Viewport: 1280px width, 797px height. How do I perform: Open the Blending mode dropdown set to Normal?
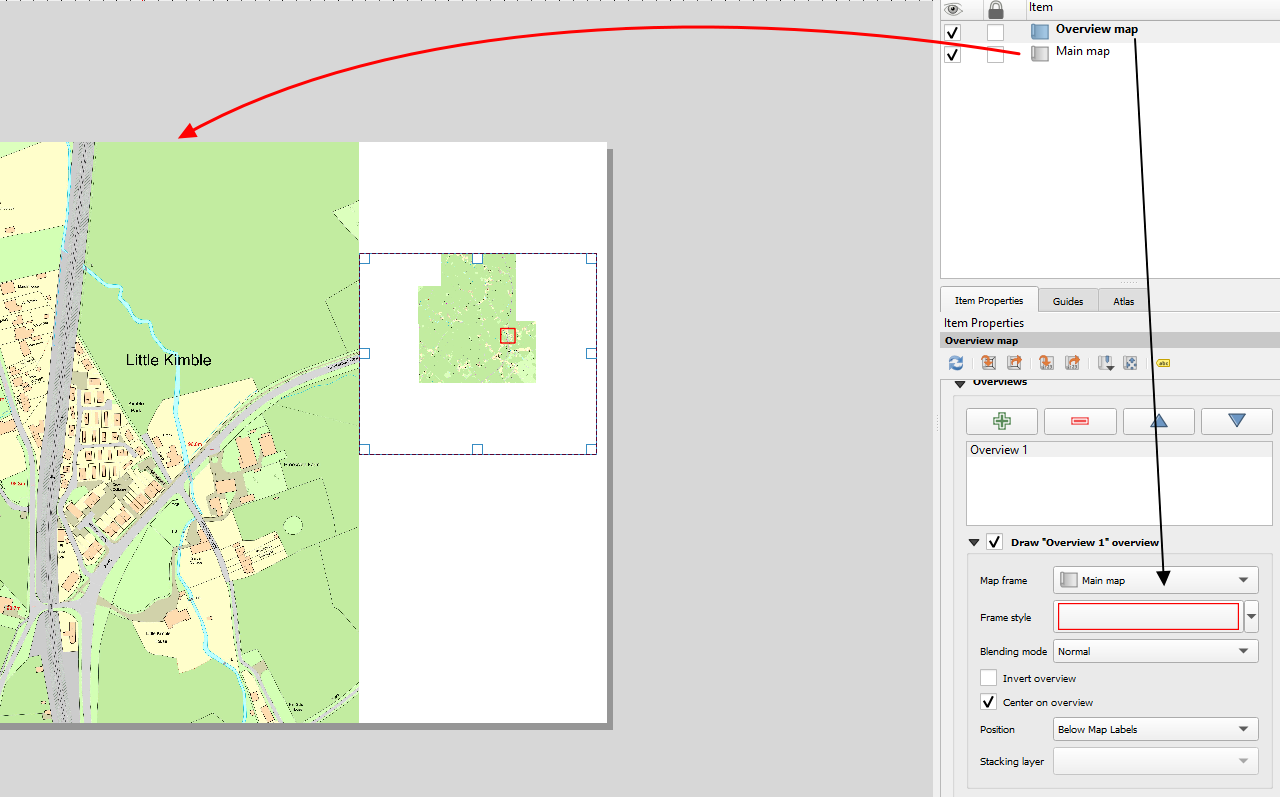point(1155,651)
